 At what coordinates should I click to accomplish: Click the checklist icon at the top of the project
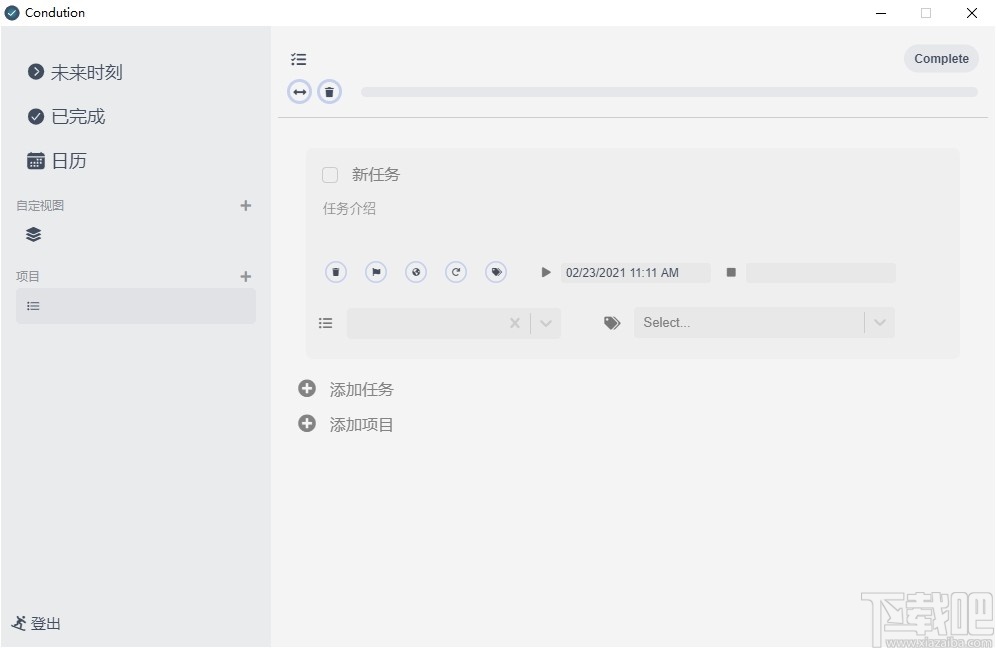tap(299, 59)
